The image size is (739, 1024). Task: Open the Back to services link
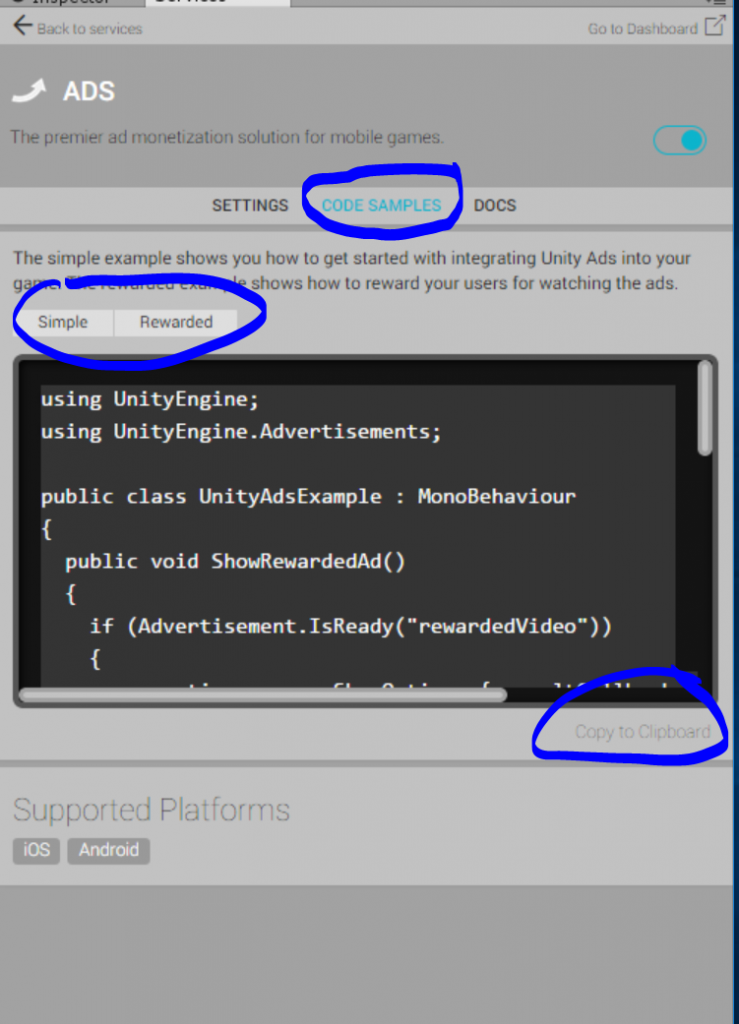(x=89, y=29)
